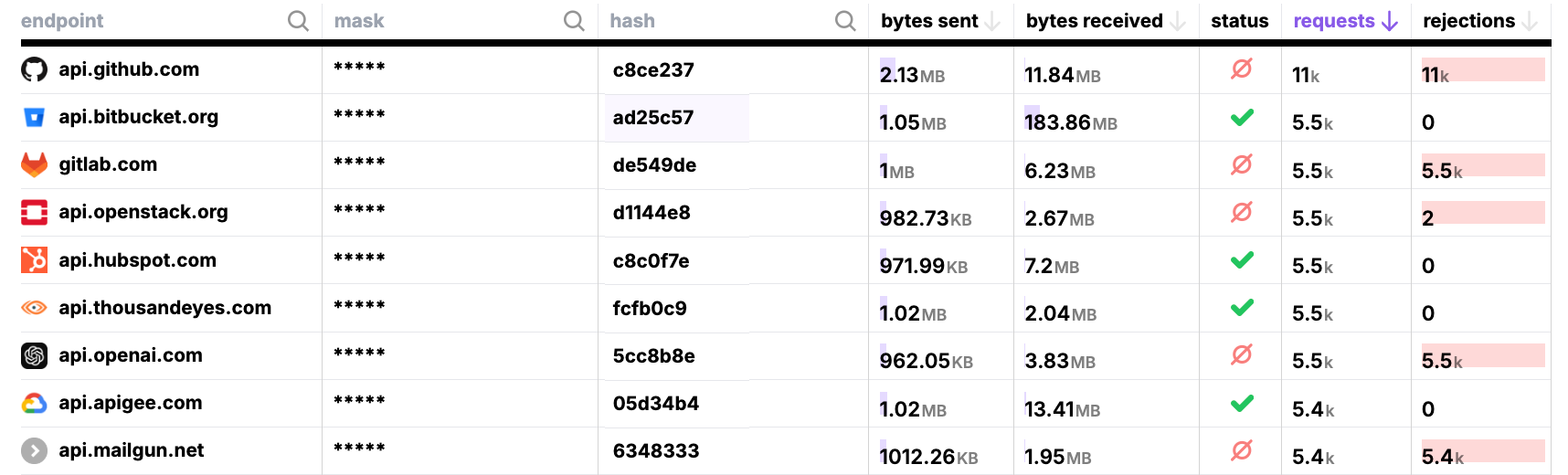Open search in the endpoint column

(298, 21)
